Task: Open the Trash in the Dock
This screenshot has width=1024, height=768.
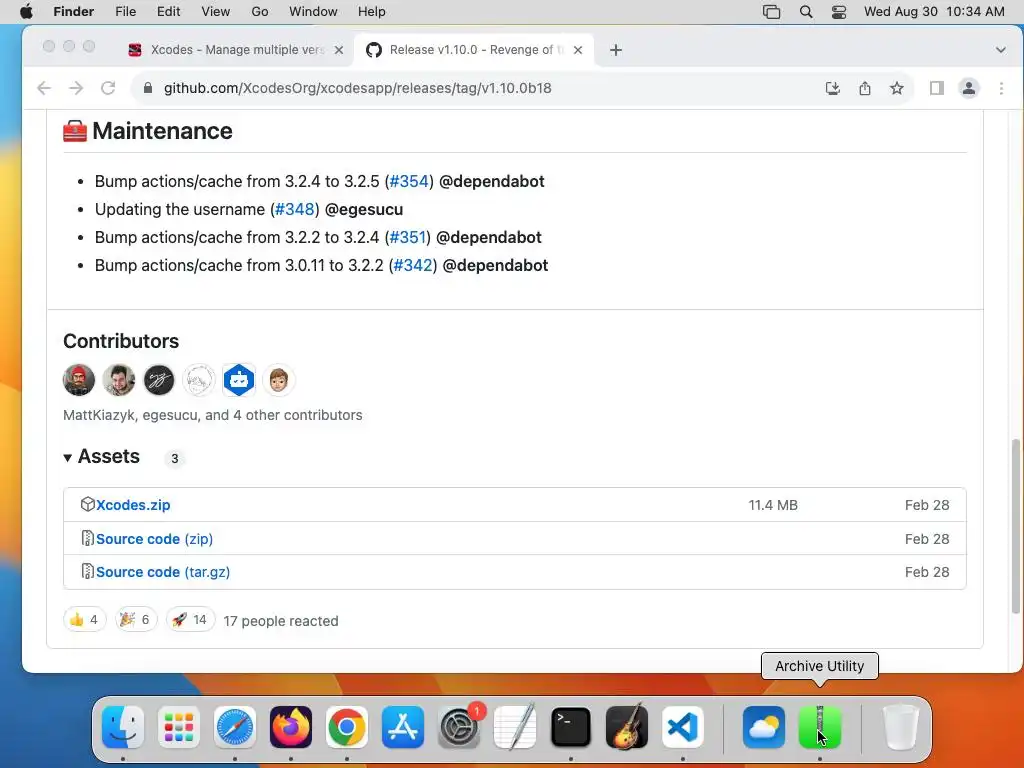Action: pos(901,727)
